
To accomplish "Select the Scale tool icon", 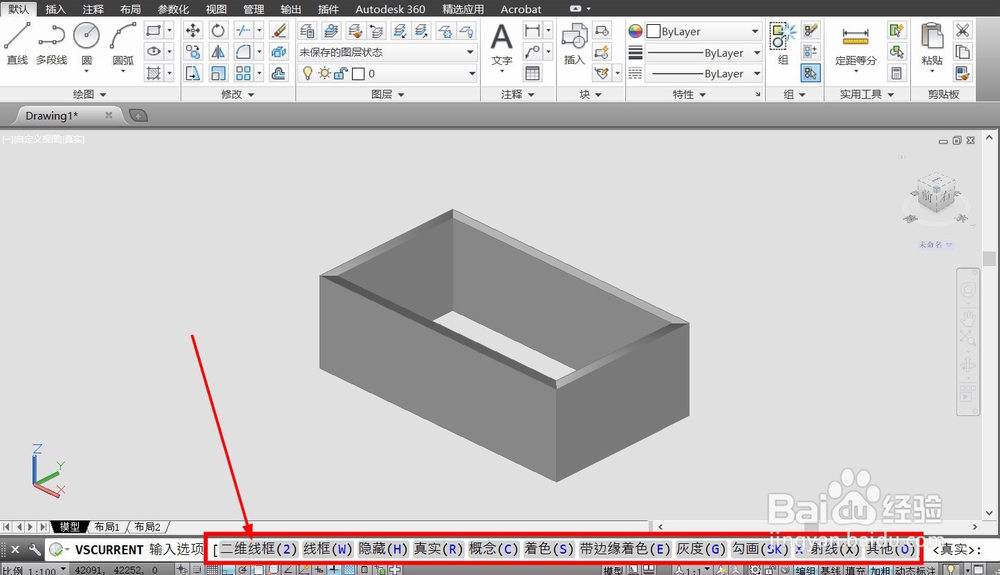I will [218, 73].
